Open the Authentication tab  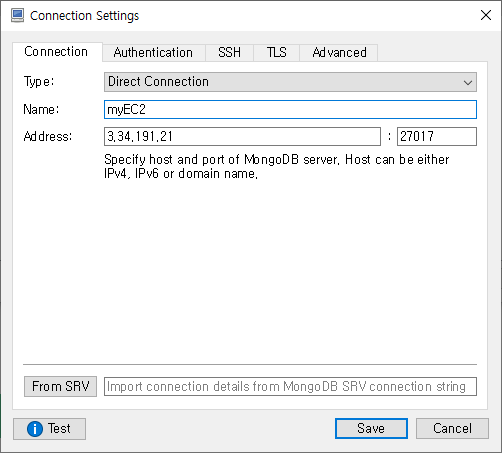click(x=153, y=53)
